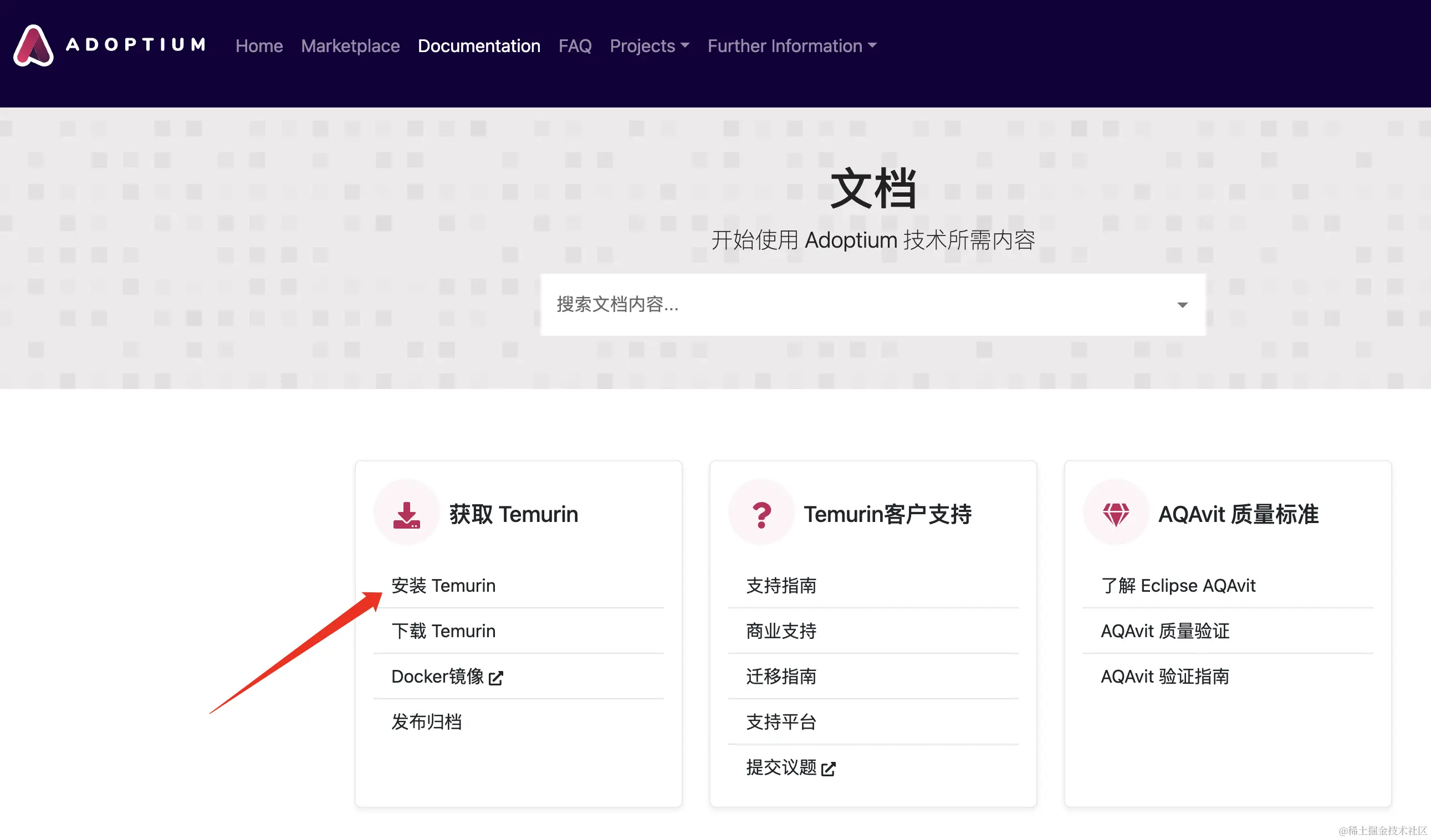Image resolution: width=1431 pixels, height=840 pixels.
Task: Click external link icon next to Docker镜像
Action: click(x=495, y=678)
